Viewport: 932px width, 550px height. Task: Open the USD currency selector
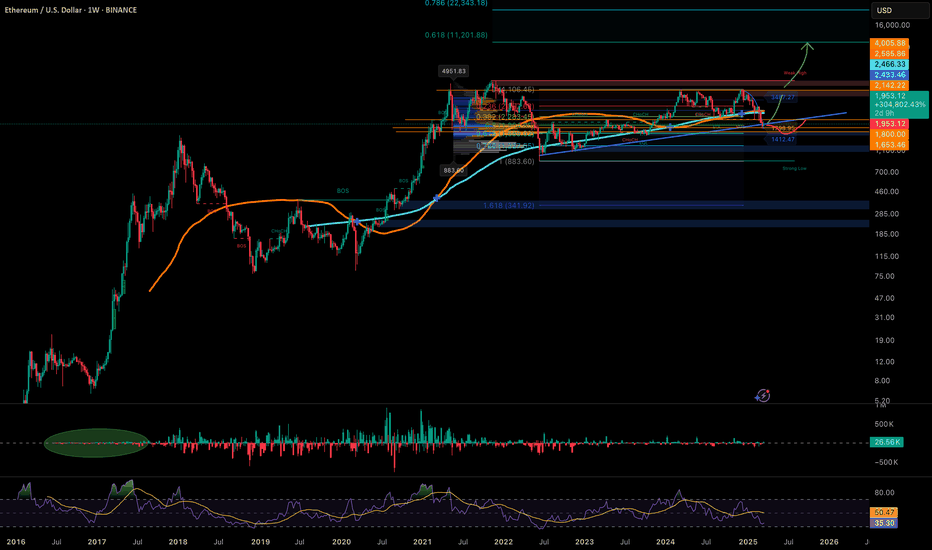pyautogui.click(x=899, y=10)
